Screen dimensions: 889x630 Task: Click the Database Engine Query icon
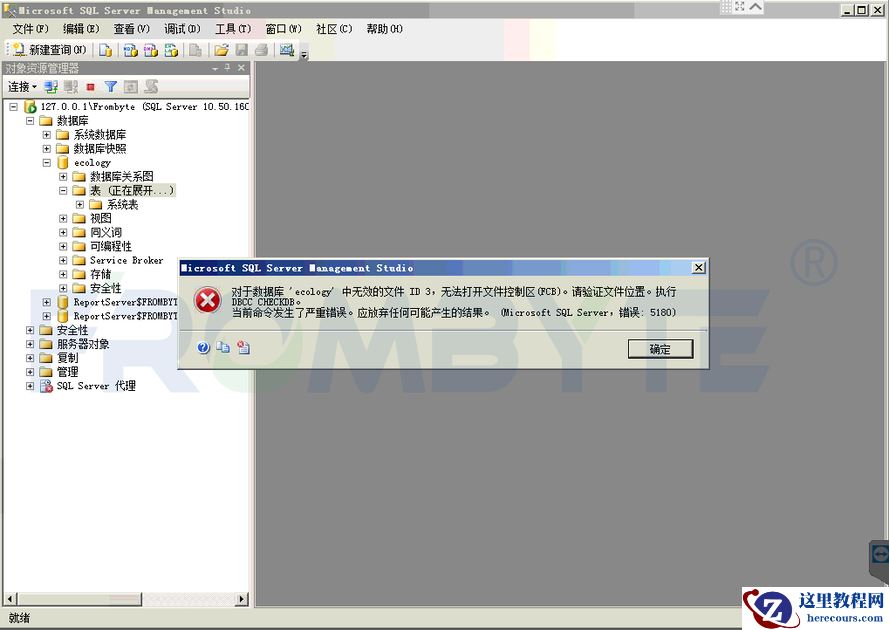[x=105, y=50]
